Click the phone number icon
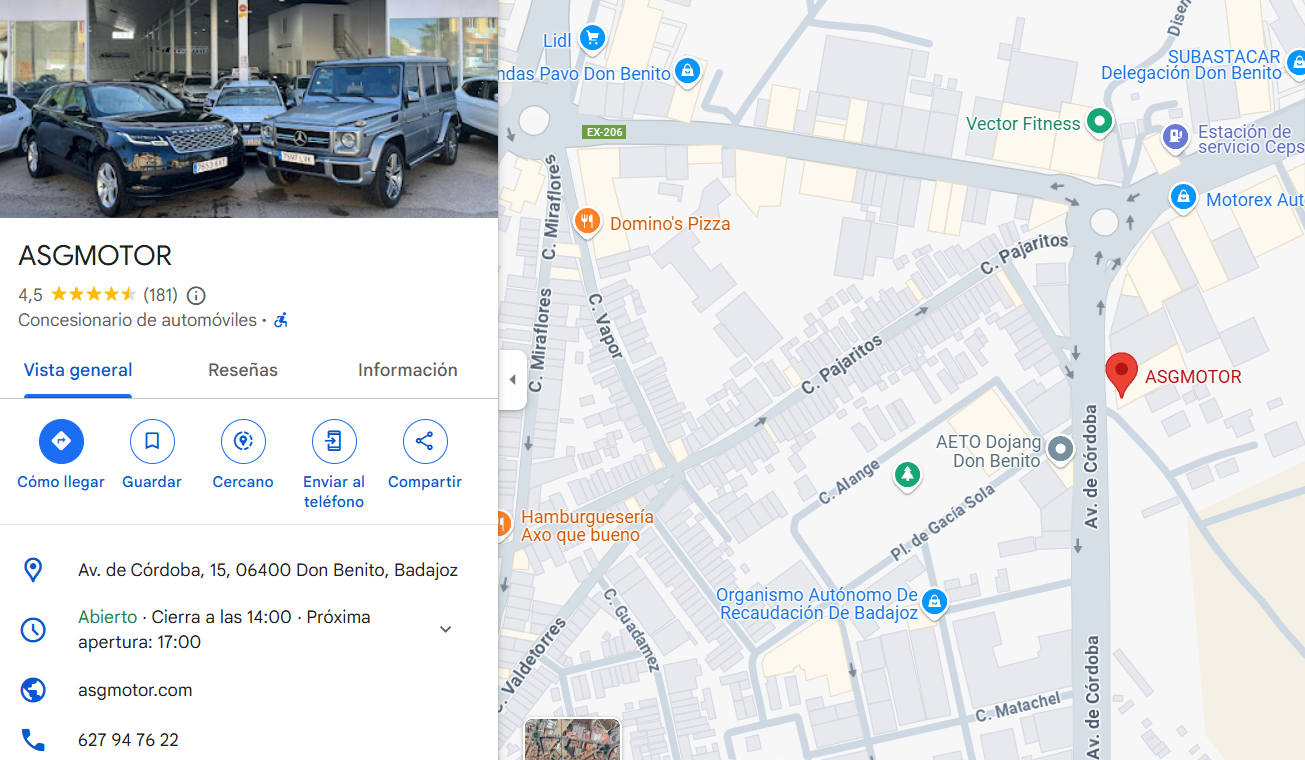 [33, 740]
